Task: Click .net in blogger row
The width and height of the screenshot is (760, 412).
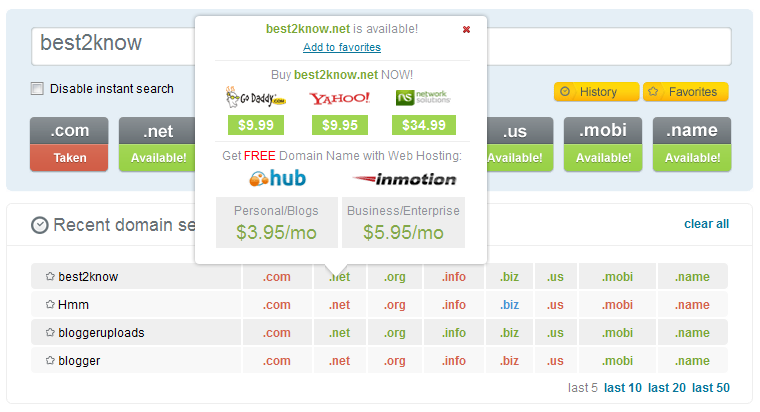Action: click(x=339, y=361)
